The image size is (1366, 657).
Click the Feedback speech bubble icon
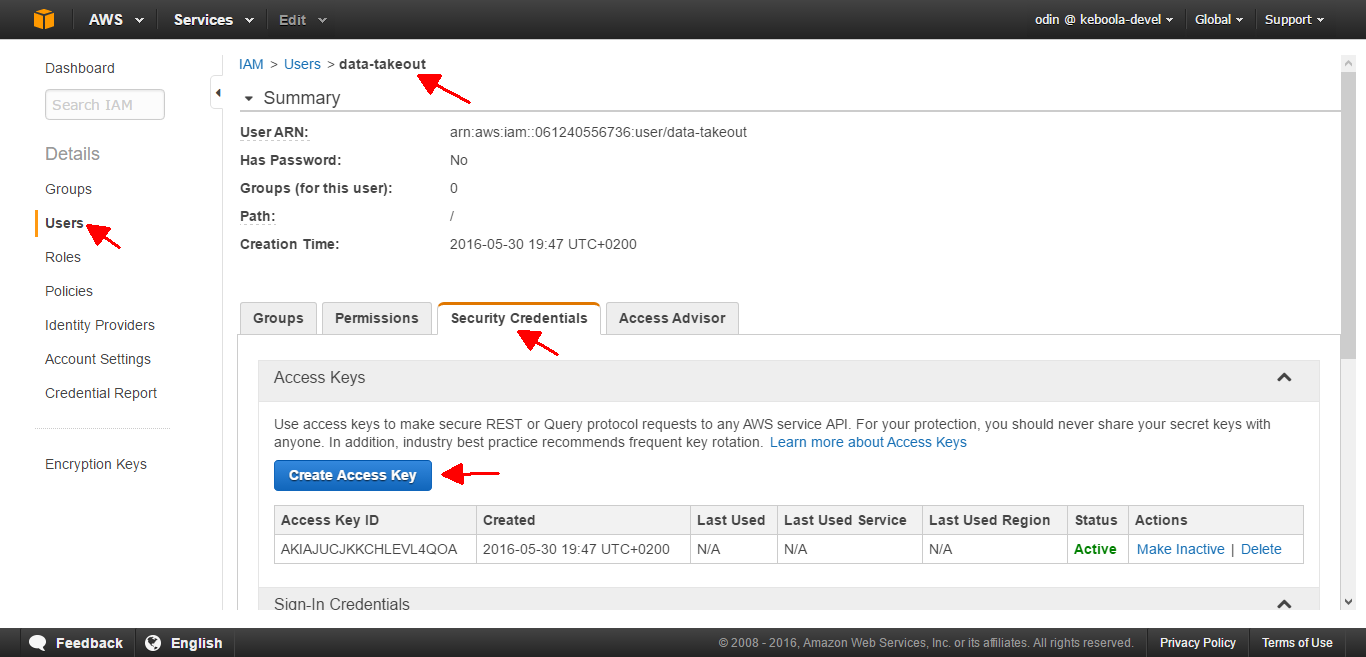tap(38, 643)
